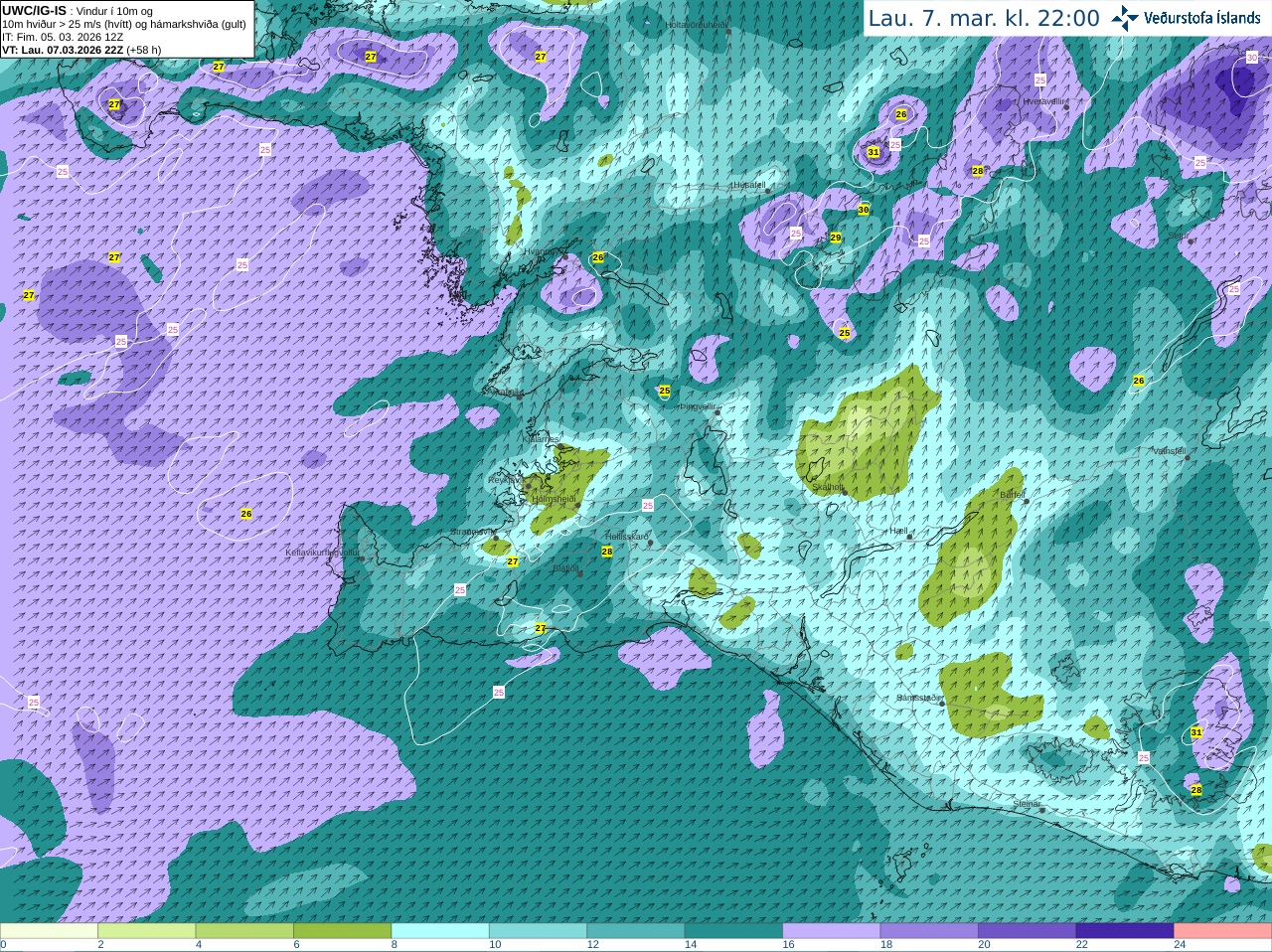Click the Búrfell station label
1272x952 pixels.
[1013, 495]
